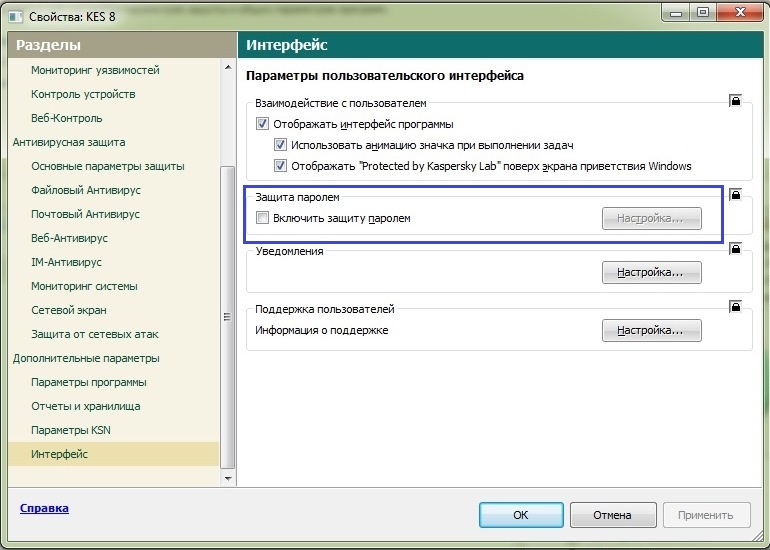Select Контроль устройств section

pyautogui.click(x=83, y=94)
